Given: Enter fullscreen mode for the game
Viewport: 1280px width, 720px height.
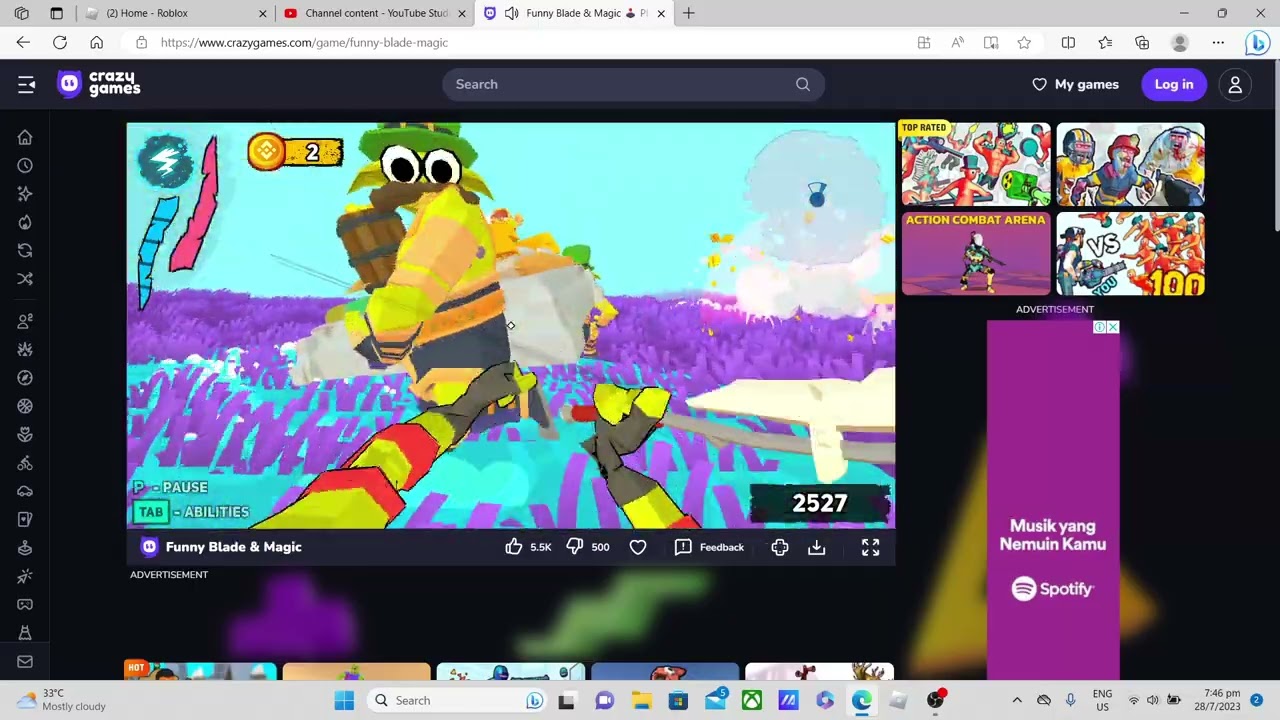Looking at the screenshot, I should coord(871,547).
